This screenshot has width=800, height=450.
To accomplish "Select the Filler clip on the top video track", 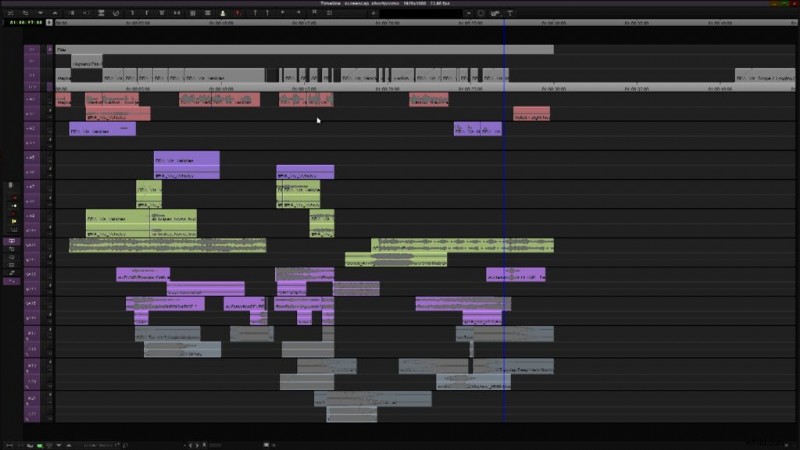I will pyautogui.click(x=304, y=49).
